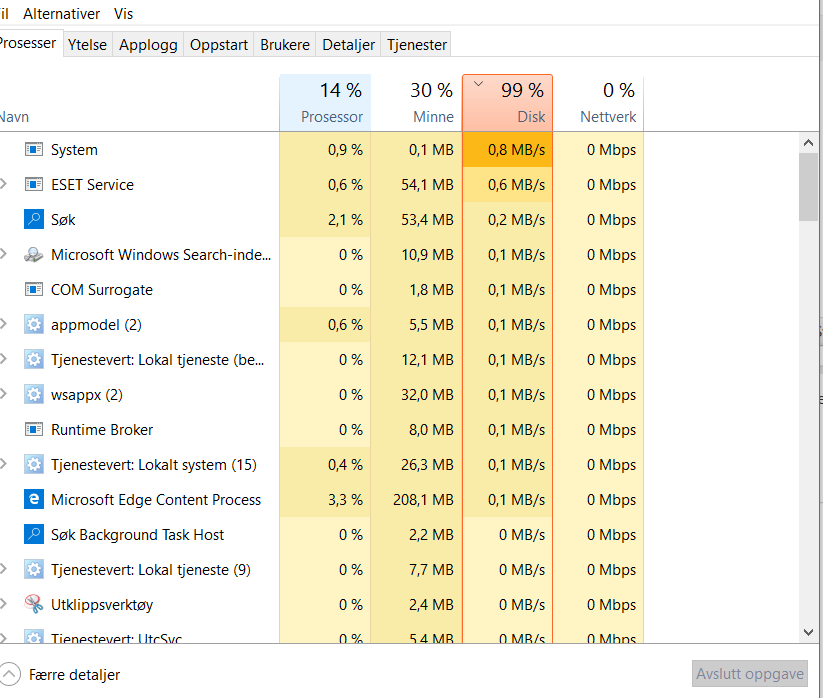823x698 pixels.
Task: Expand Tjenestevert: Lokal tjeneste (be... group
Action: point(4,359)
